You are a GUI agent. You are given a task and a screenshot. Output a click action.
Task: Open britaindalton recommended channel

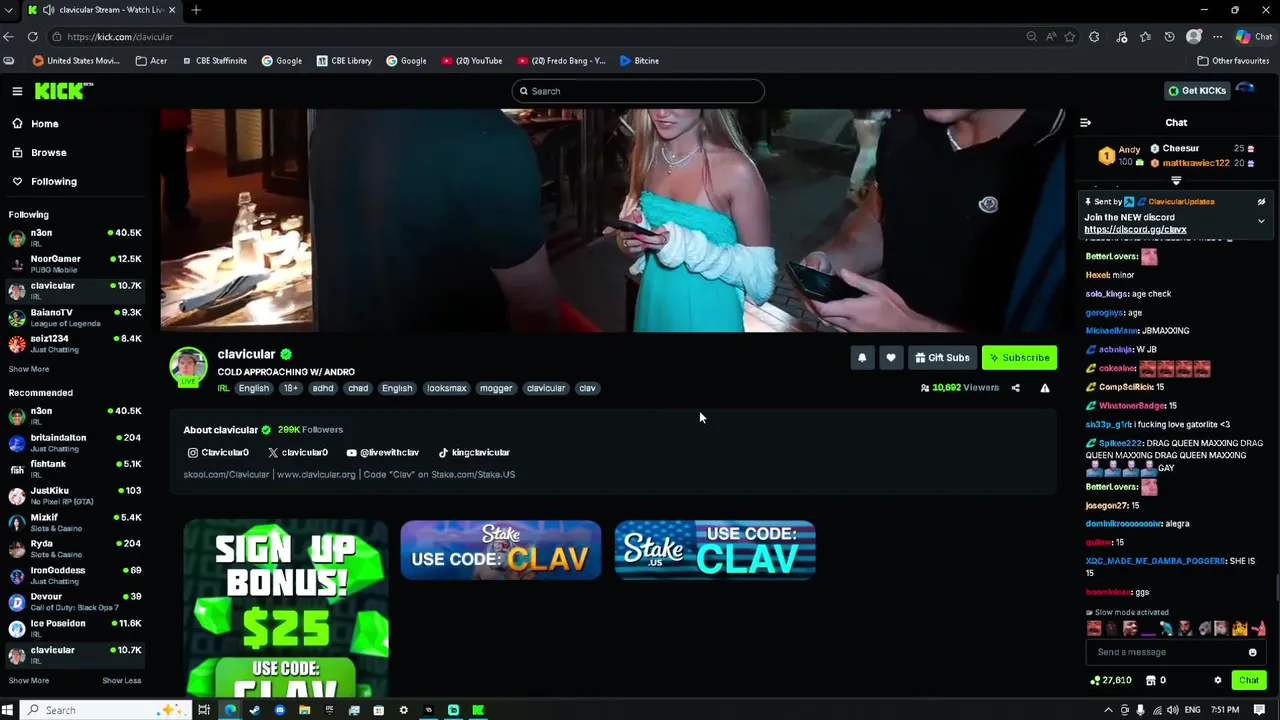[x=75, y=442]
